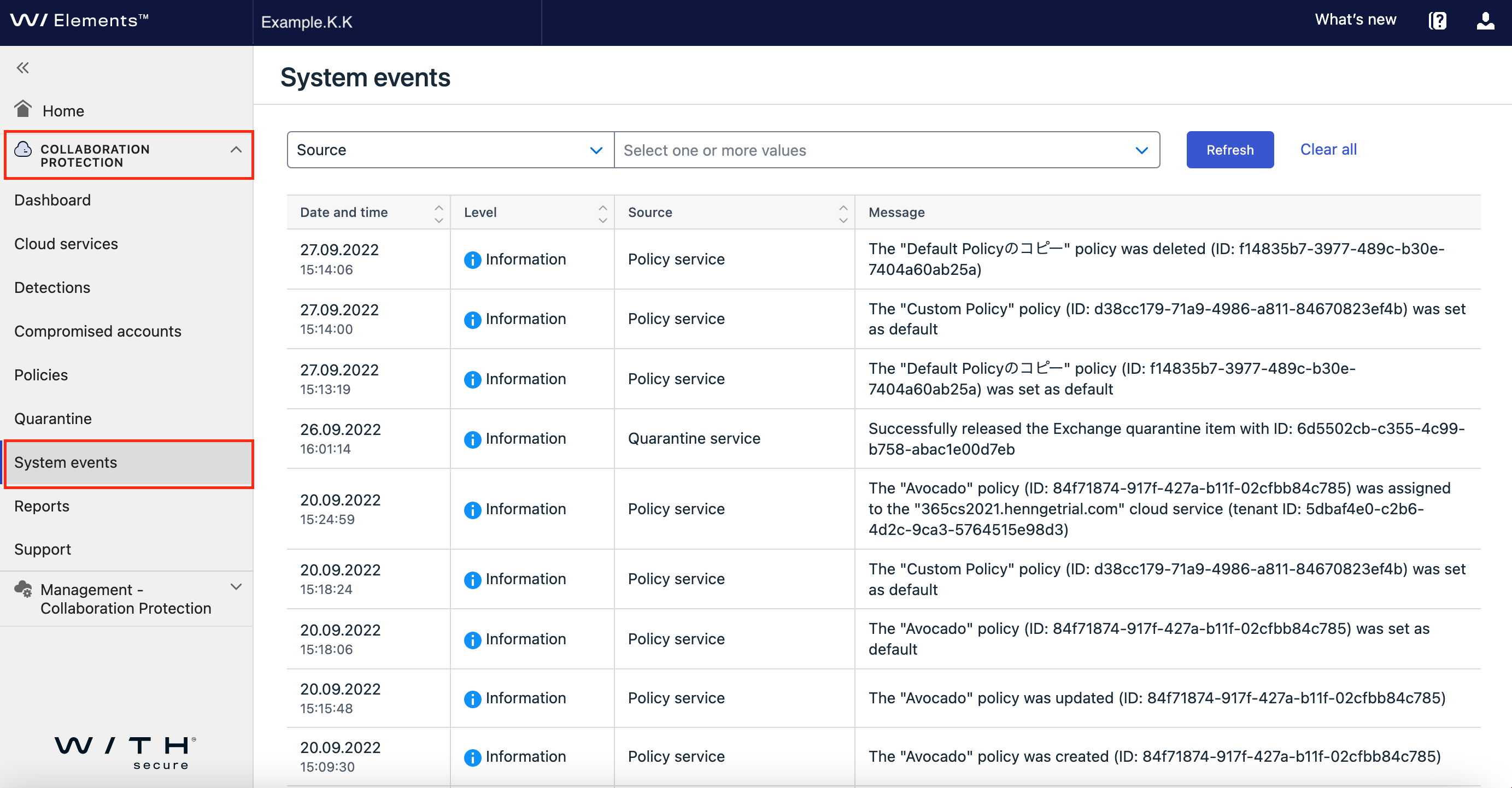Click info icon in the 15:13:19 row
The height and width of the screenshot is (788, 1512).
[x=472, y=380]
